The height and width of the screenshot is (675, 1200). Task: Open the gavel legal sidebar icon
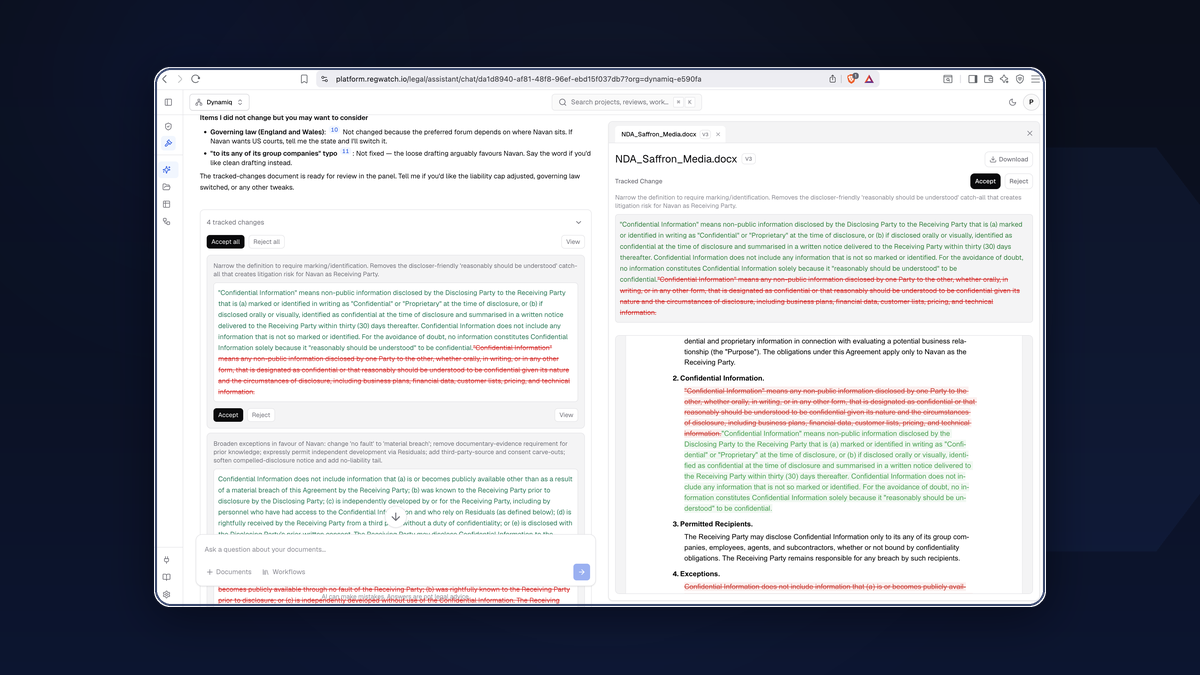[x=168, y=143]
